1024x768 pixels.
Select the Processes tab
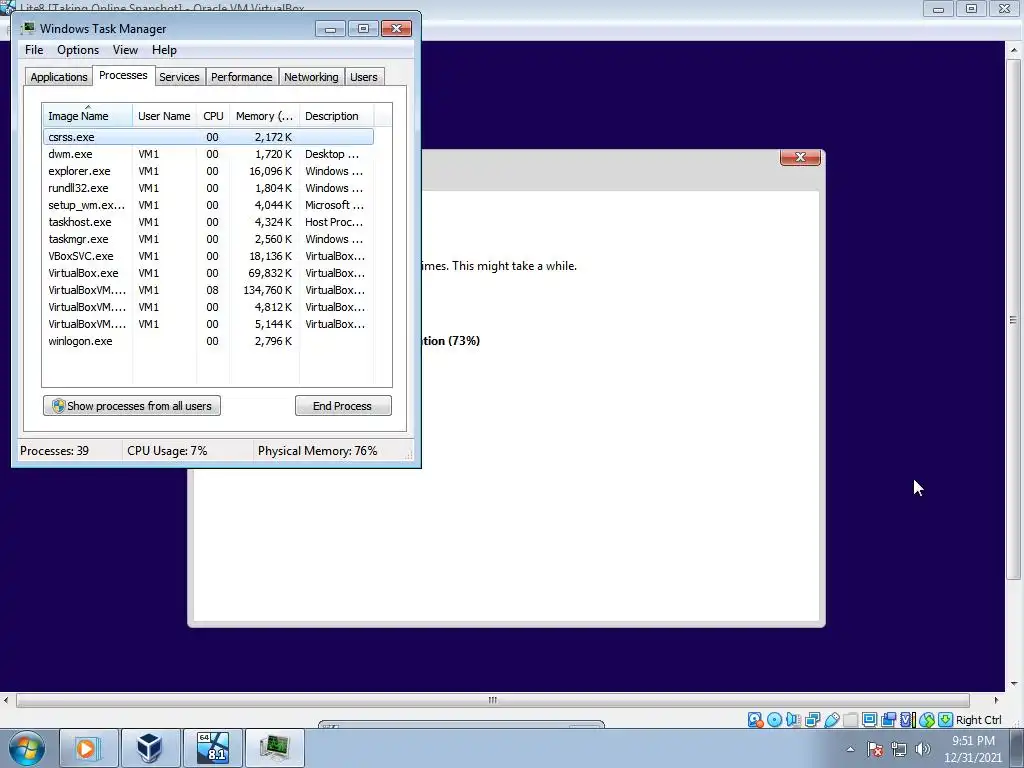click(123, 75)
